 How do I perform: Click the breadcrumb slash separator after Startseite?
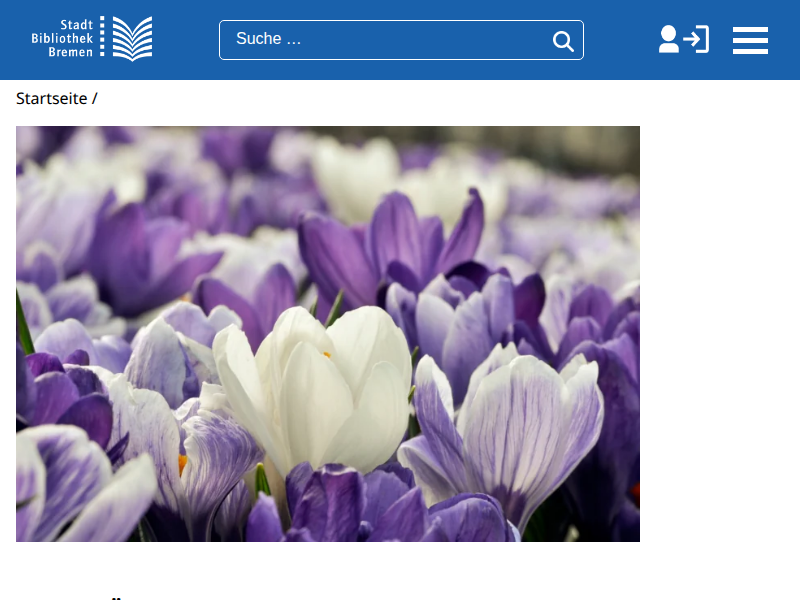point(95,98)
